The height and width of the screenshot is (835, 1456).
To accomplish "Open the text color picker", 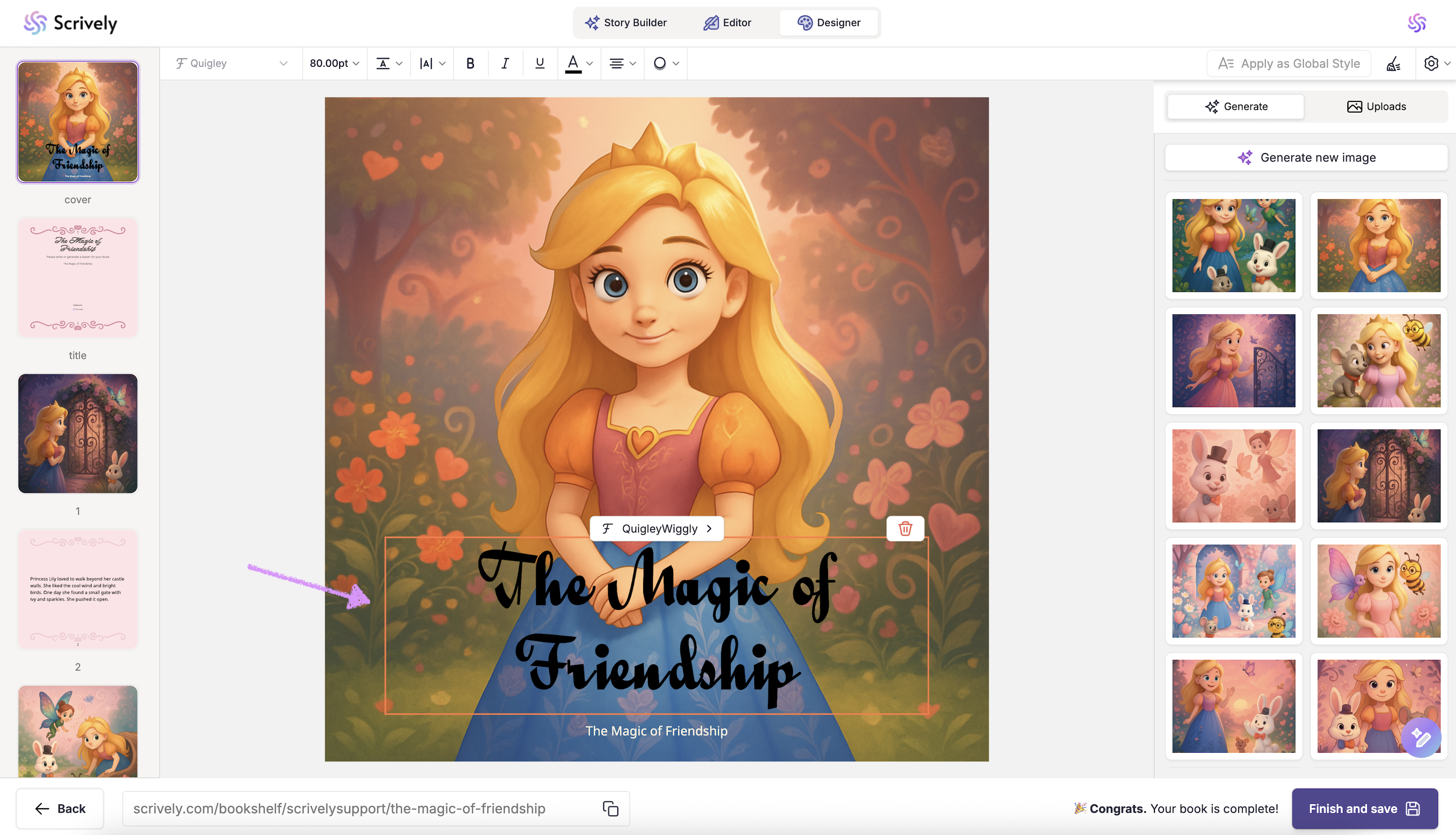I will pos(578,64).
